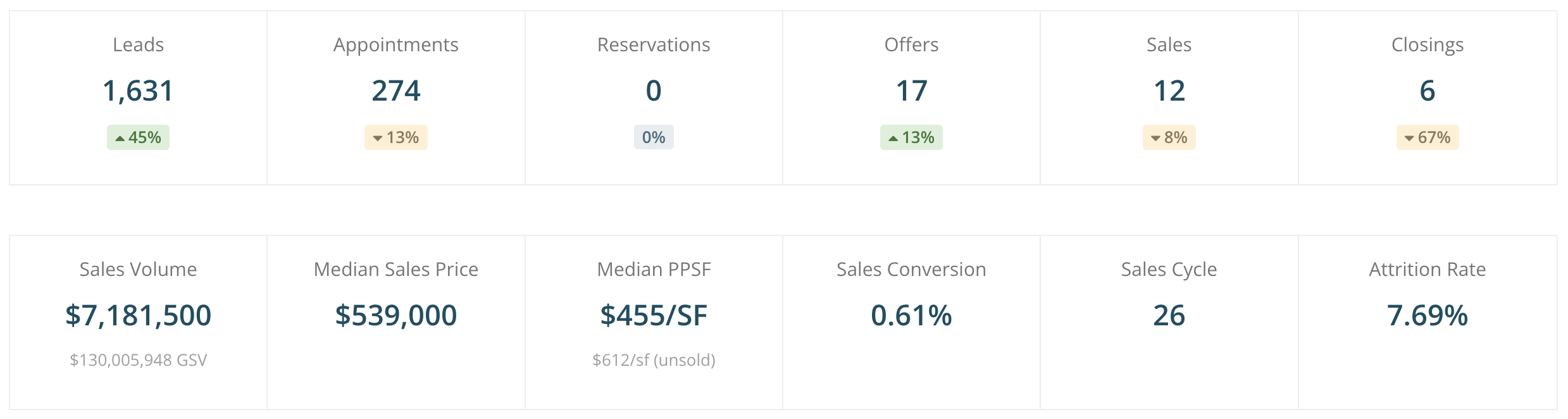1568x419 pixels.
Task: Click the Closings 67% decrease badge
Action: [x=1428, y=137]
